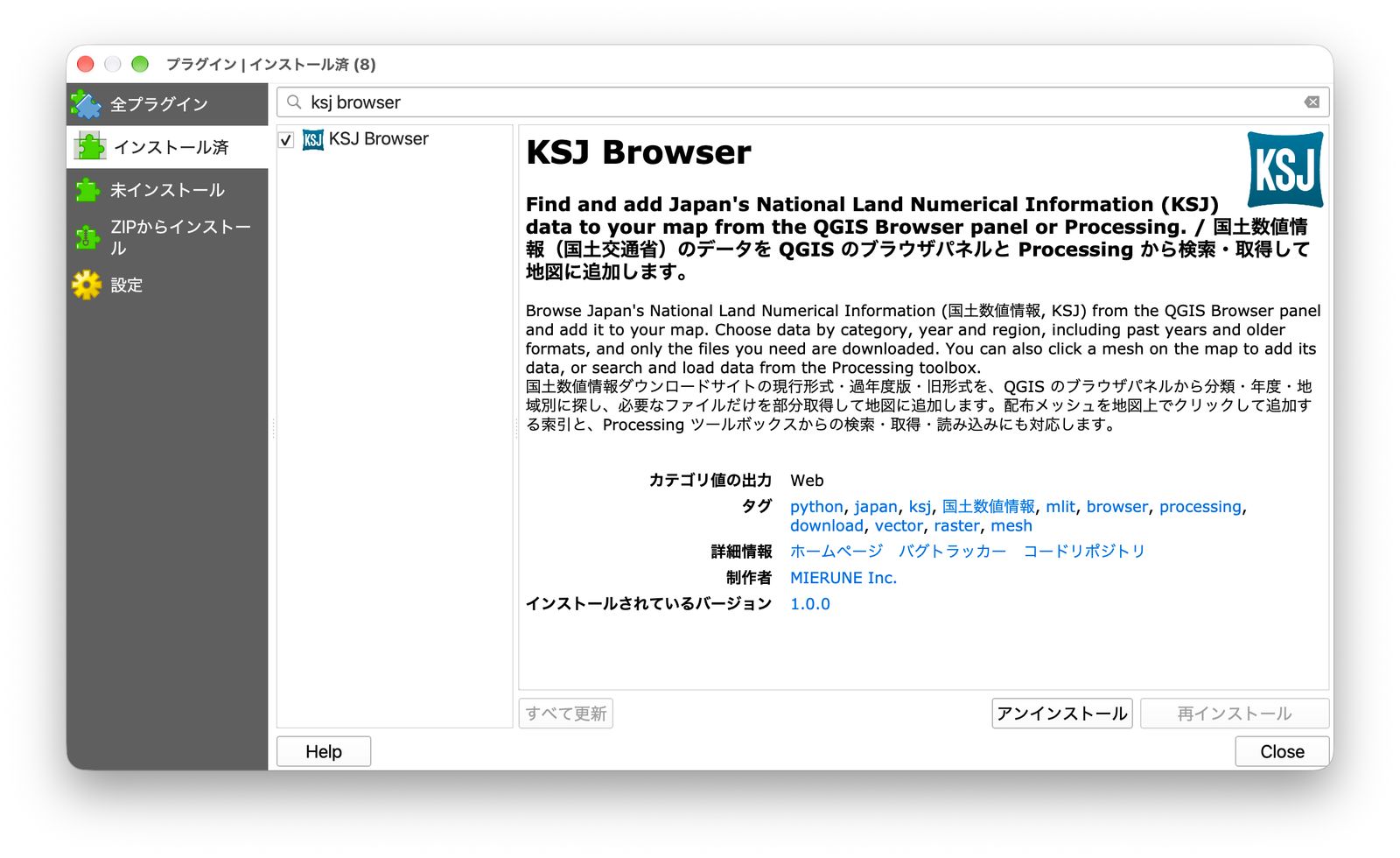
Task: Click the processing tag link
Action: pyautogui.click(x=1200, y=507)
